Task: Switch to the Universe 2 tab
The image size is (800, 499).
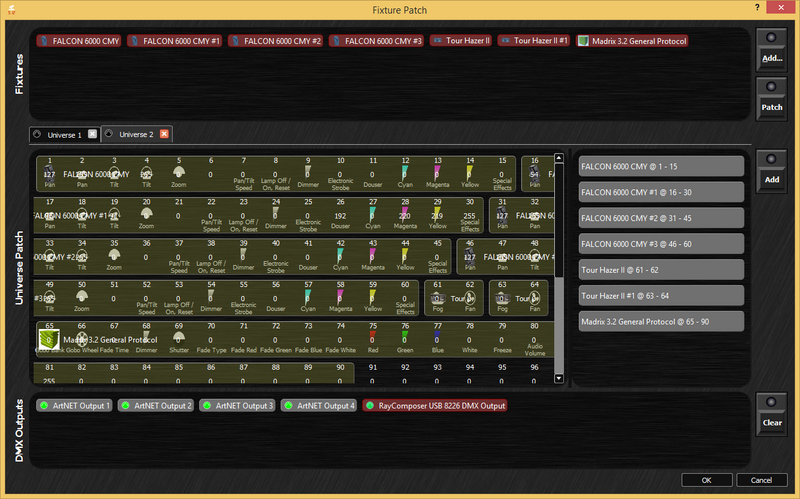Action: point(136,134)
